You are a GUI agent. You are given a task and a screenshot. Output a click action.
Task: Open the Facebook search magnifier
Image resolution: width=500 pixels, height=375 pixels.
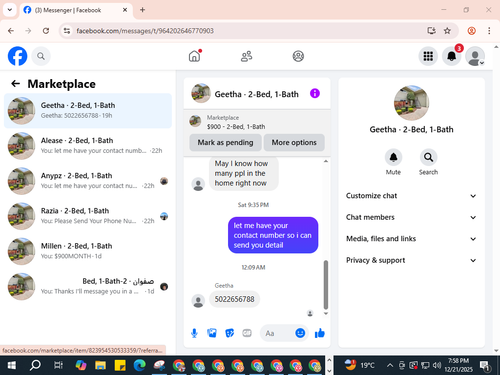[41, 56]
